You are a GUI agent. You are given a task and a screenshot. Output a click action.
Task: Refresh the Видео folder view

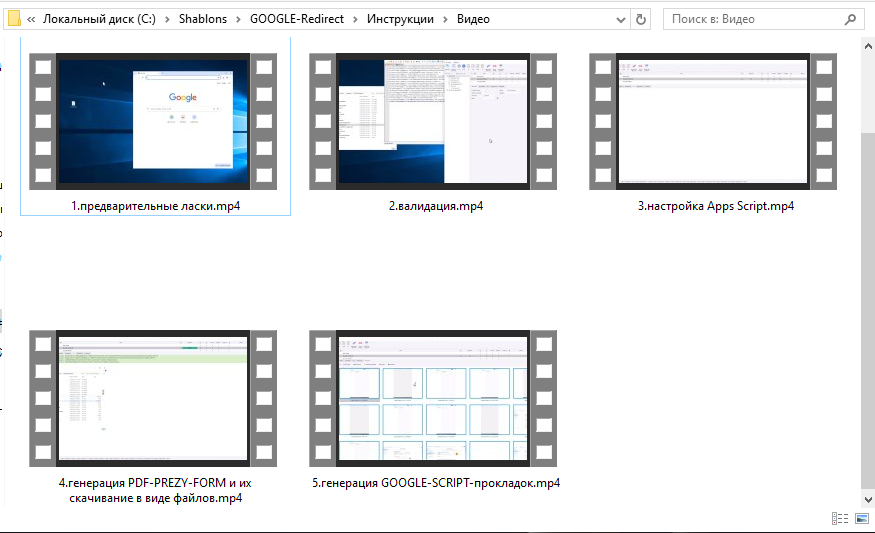(641, 20)
